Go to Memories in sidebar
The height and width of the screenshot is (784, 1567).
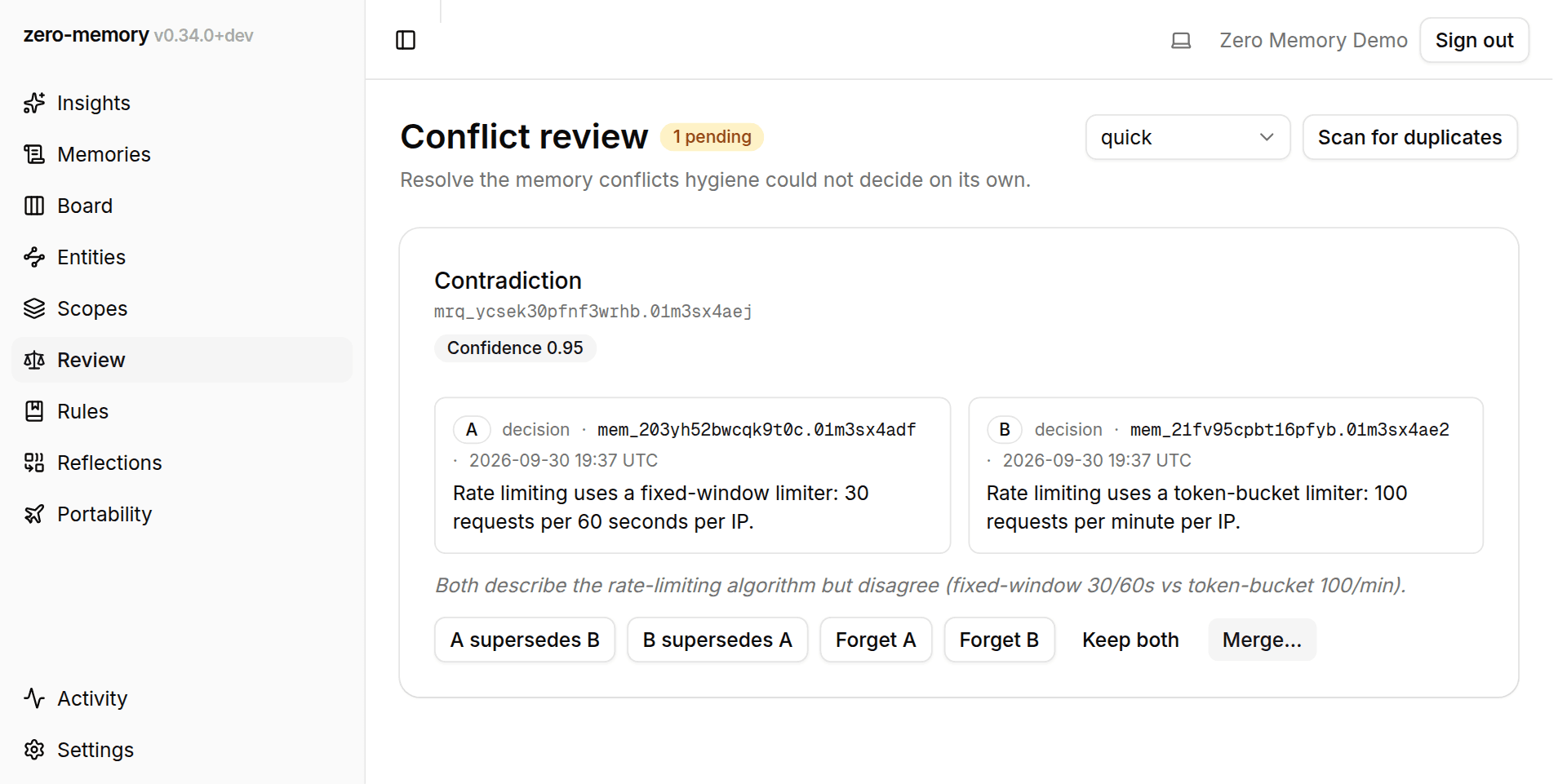coord(182,154)
